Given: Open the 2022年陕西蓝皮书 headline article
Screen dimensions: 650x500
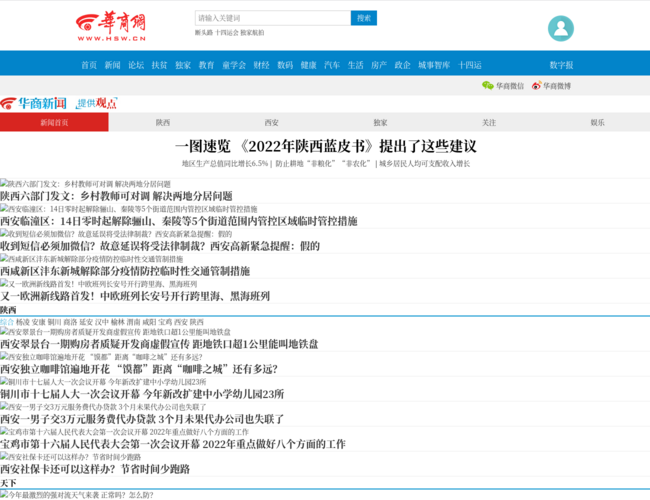Looking at the screenshot, I should (x=324, y=146).
